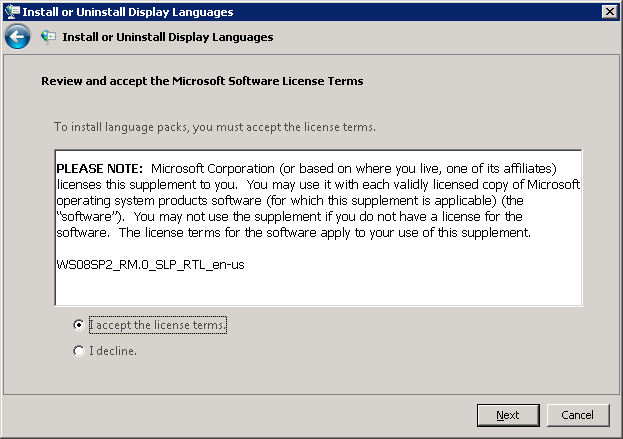Click the "I decline." label text
623x439 pixels.
click(113, 351)
